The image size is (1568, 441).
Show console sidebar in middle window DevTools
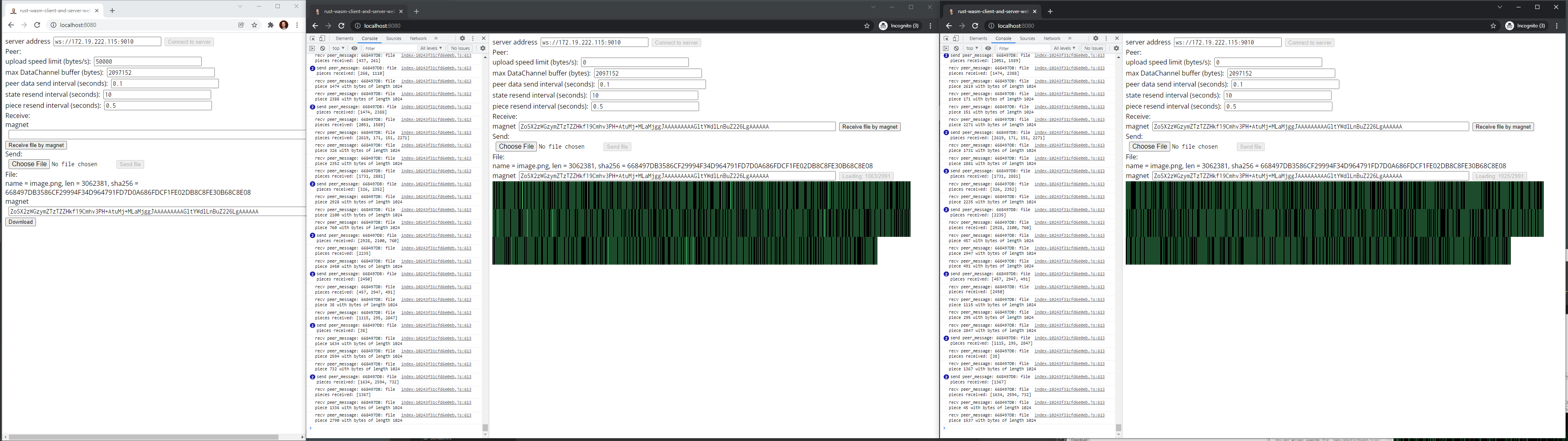click(312, 48)
